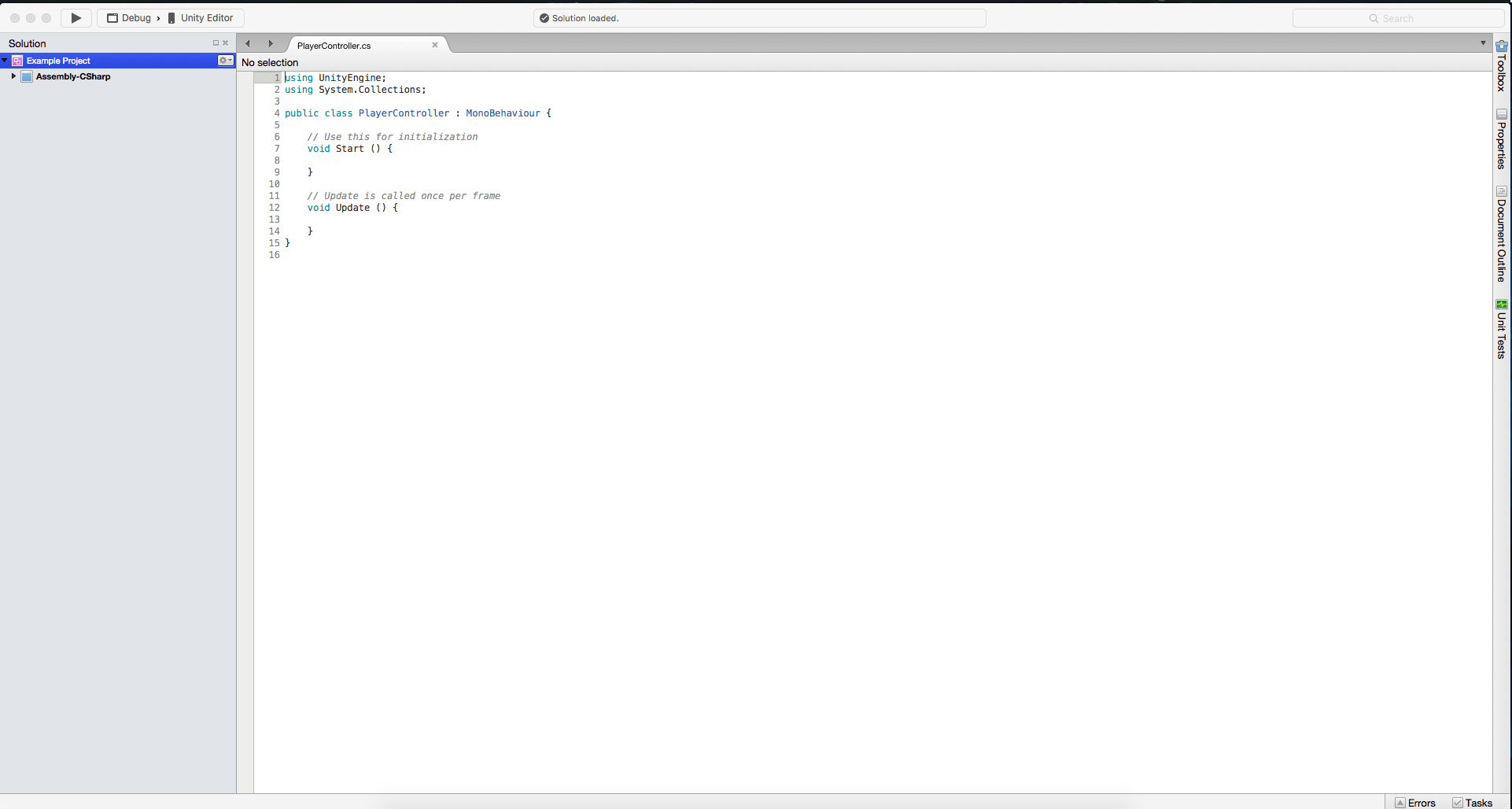
Task: Click the 'using System.Collections;' line
Action: coord(356,90)
